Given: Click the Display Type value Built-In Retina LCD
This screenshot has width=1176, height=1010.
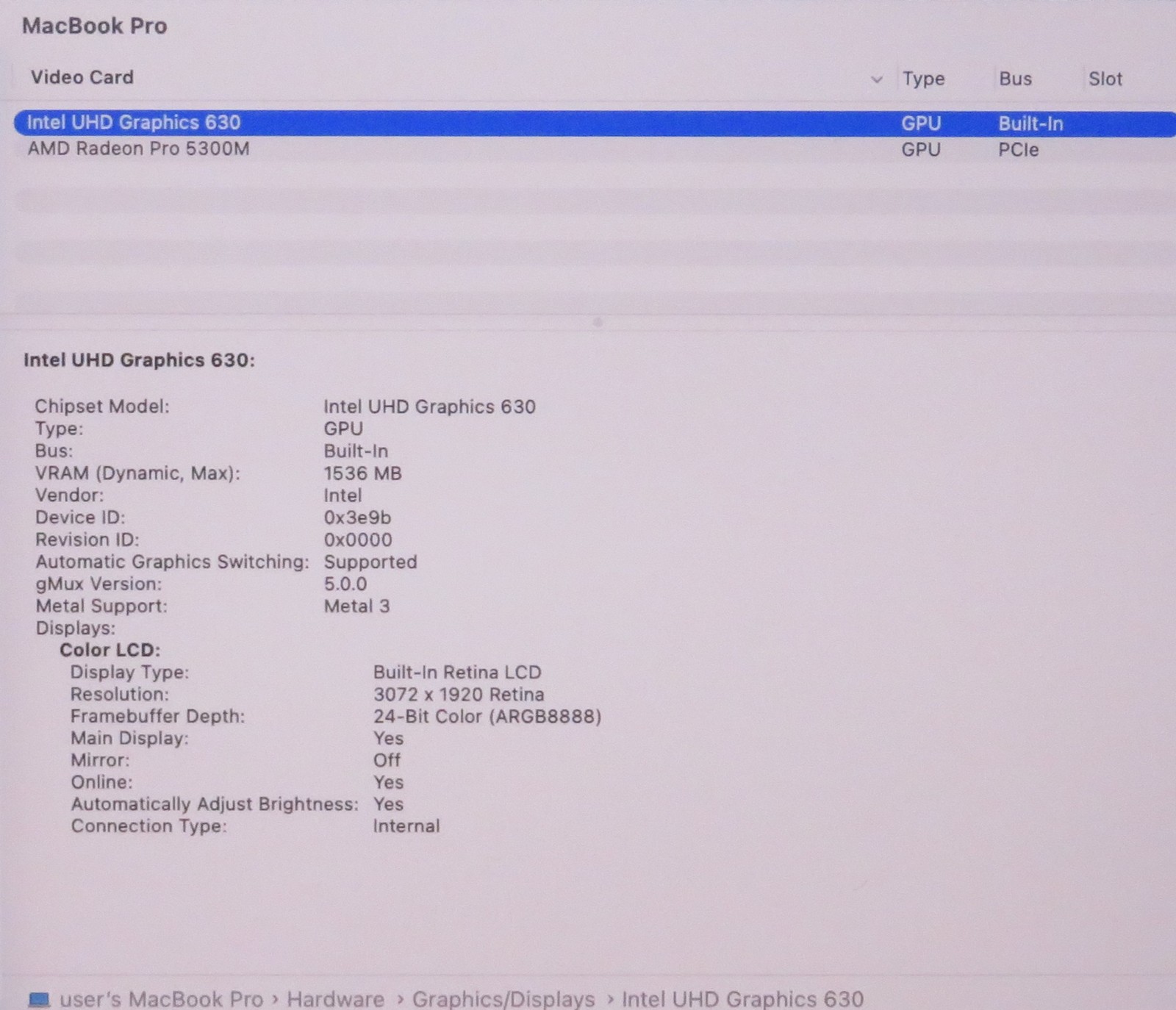Looking at the screenshot, I should point(457,672).
